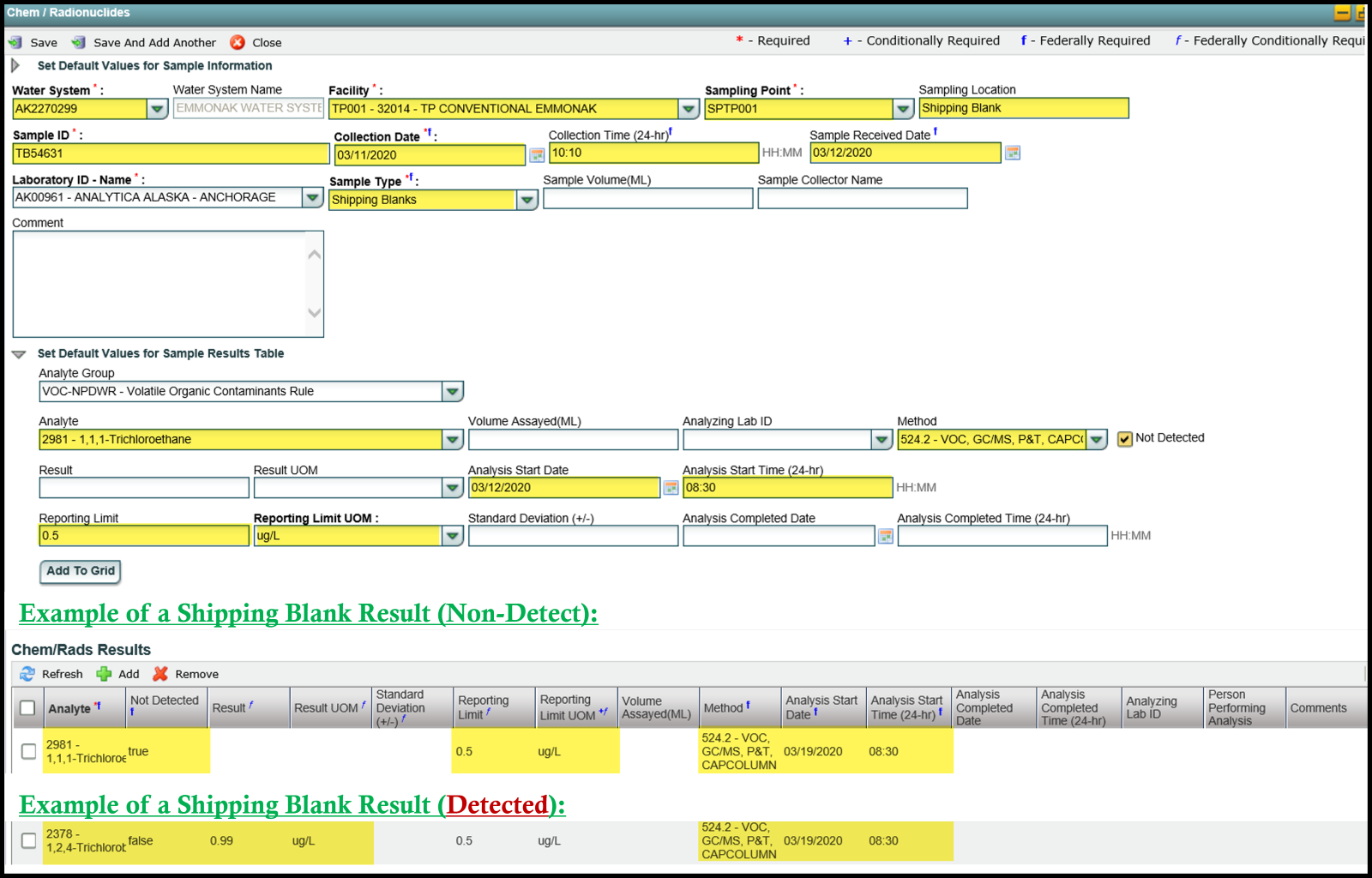Open the Sample Received Date calendar picker
Screen dimensions: 1372x878
1013,153
